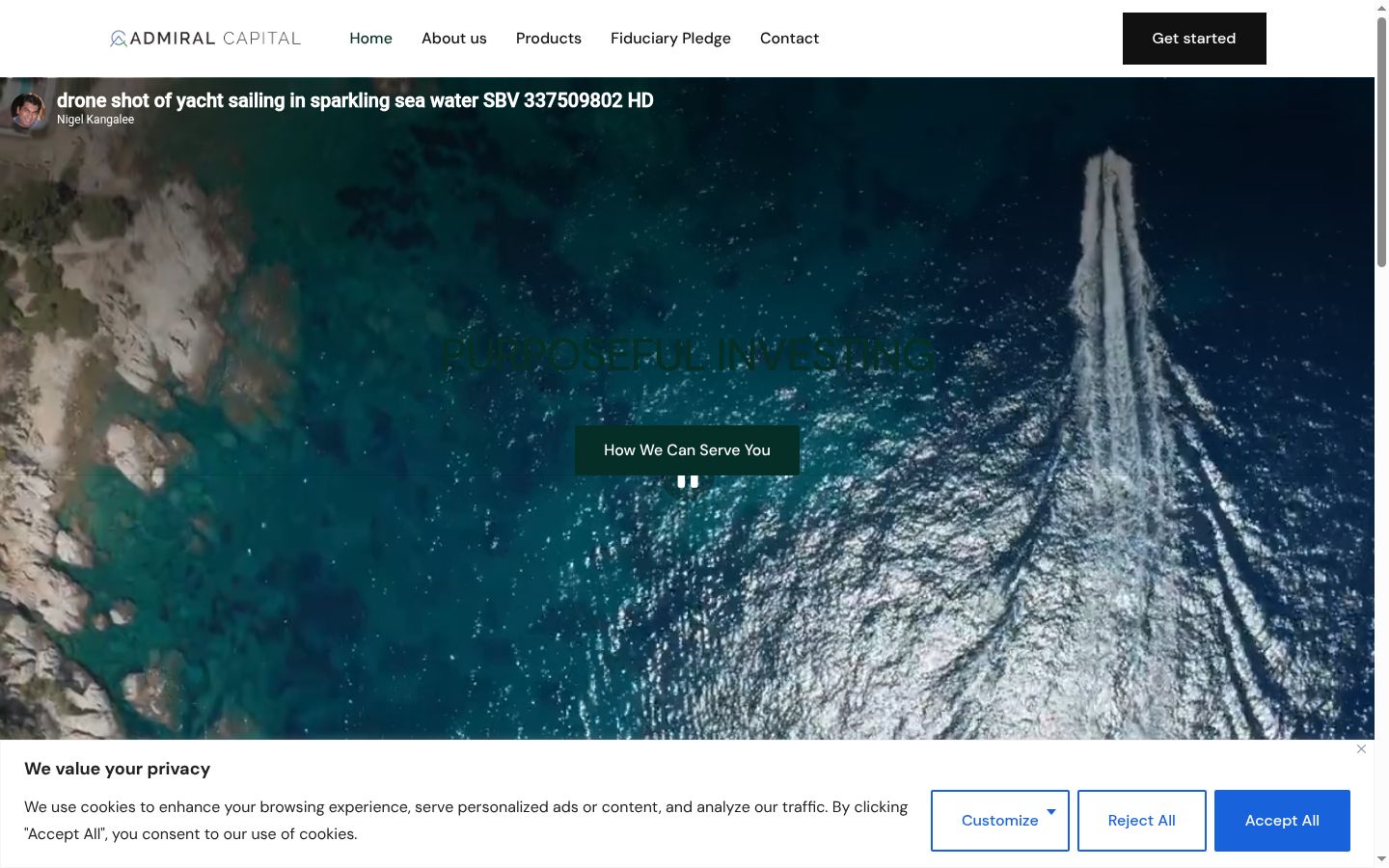Click the vertical page scrollbar thumb
The image size is (1389, 868).
pos(1381,142)
